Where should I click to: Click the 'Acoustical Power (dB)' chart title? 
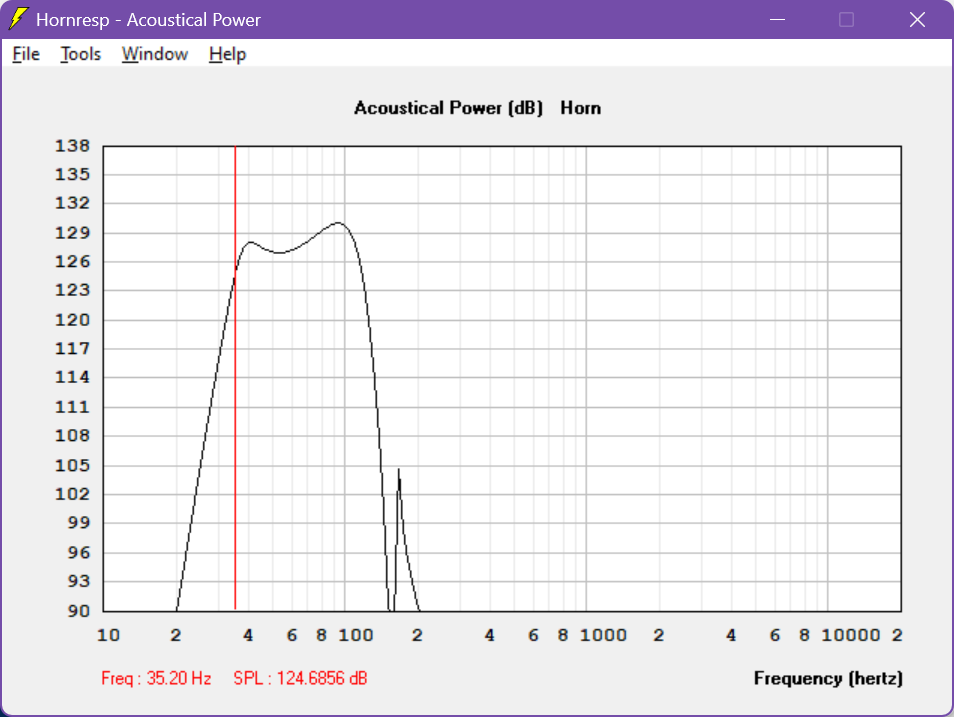pyautogui.click(x=448, y=108)
